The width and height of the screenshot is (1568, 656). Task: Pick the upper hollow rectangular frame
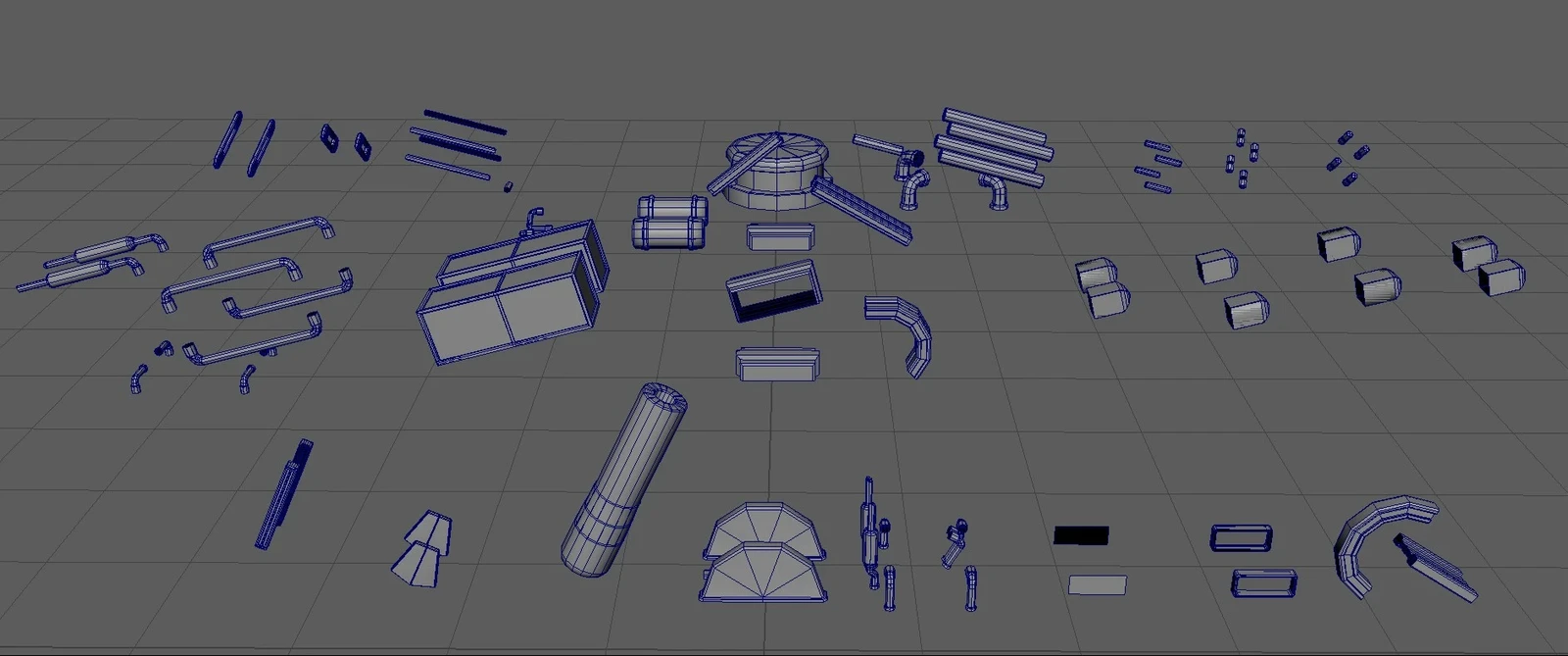click(1241, 538)
